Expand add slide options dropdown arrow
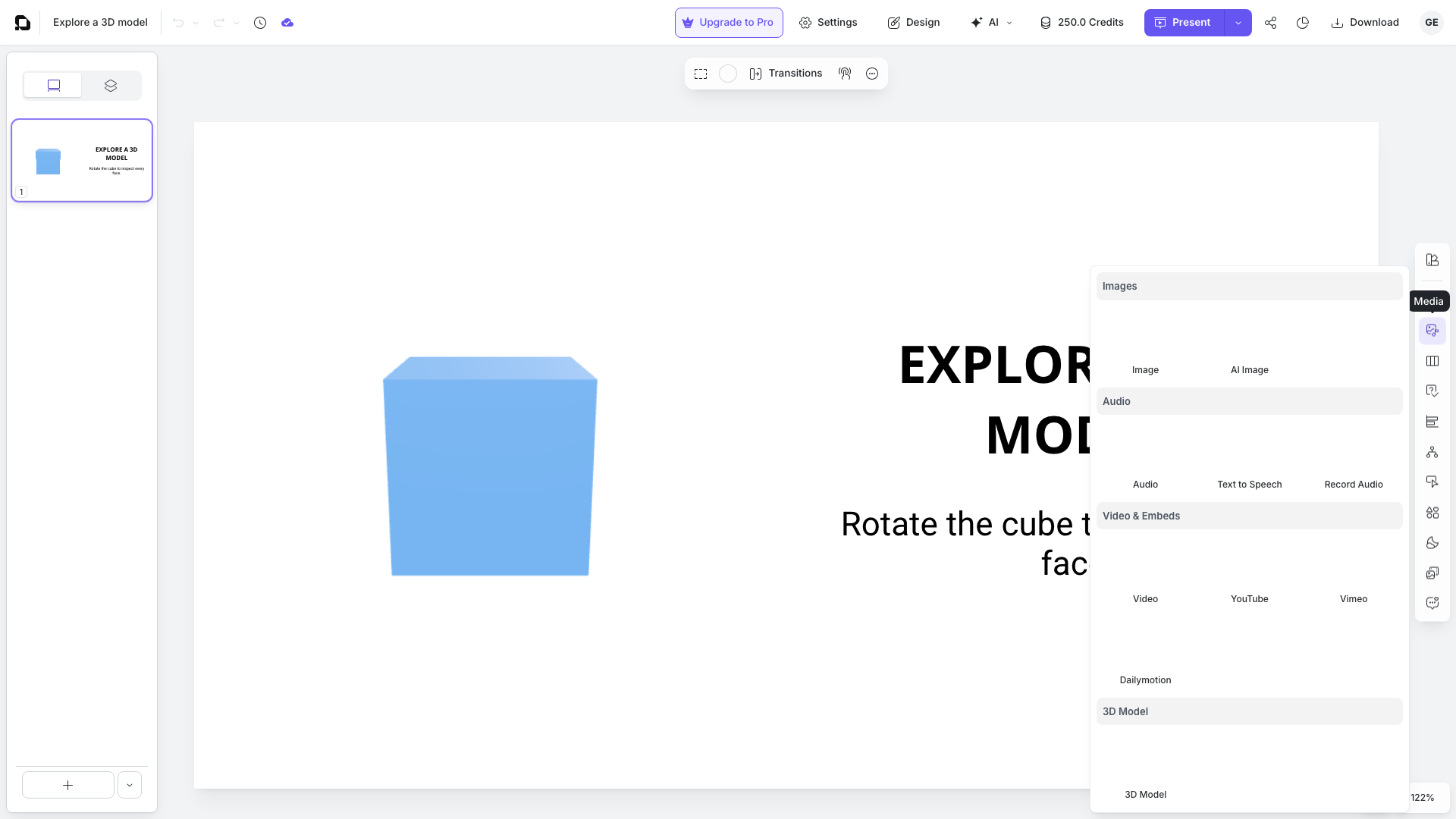This screenshot has width=1456, height=819. 130,786
